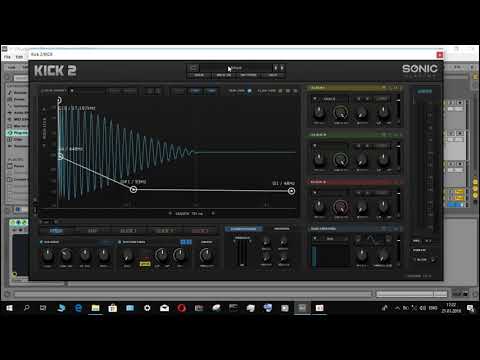Switch to the Pitch envelope tab

(x=57, y=230)
